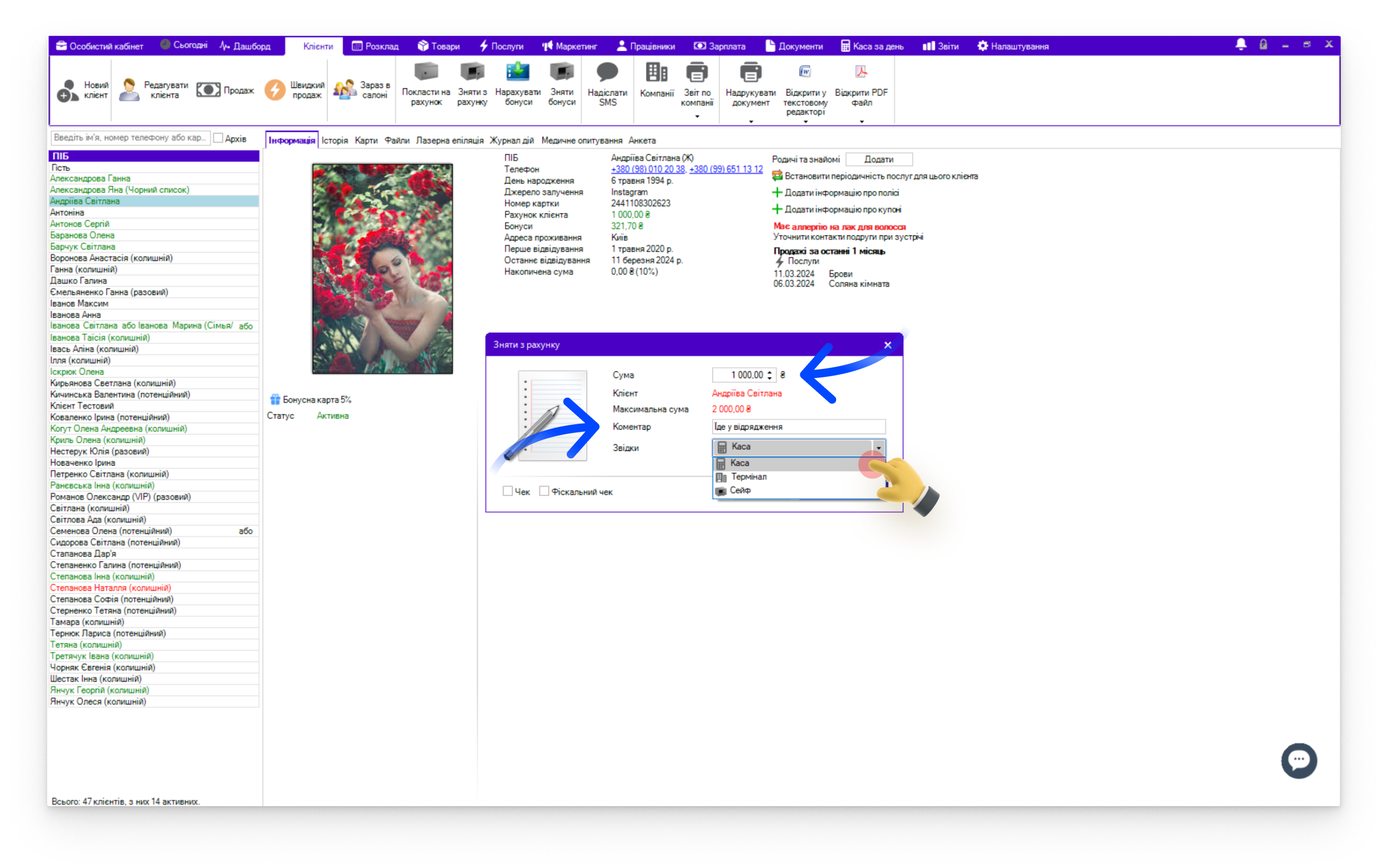1389x868 pixels.
Task: Click the Новий клієнт toolbar icon
Action: coord(68,90)
